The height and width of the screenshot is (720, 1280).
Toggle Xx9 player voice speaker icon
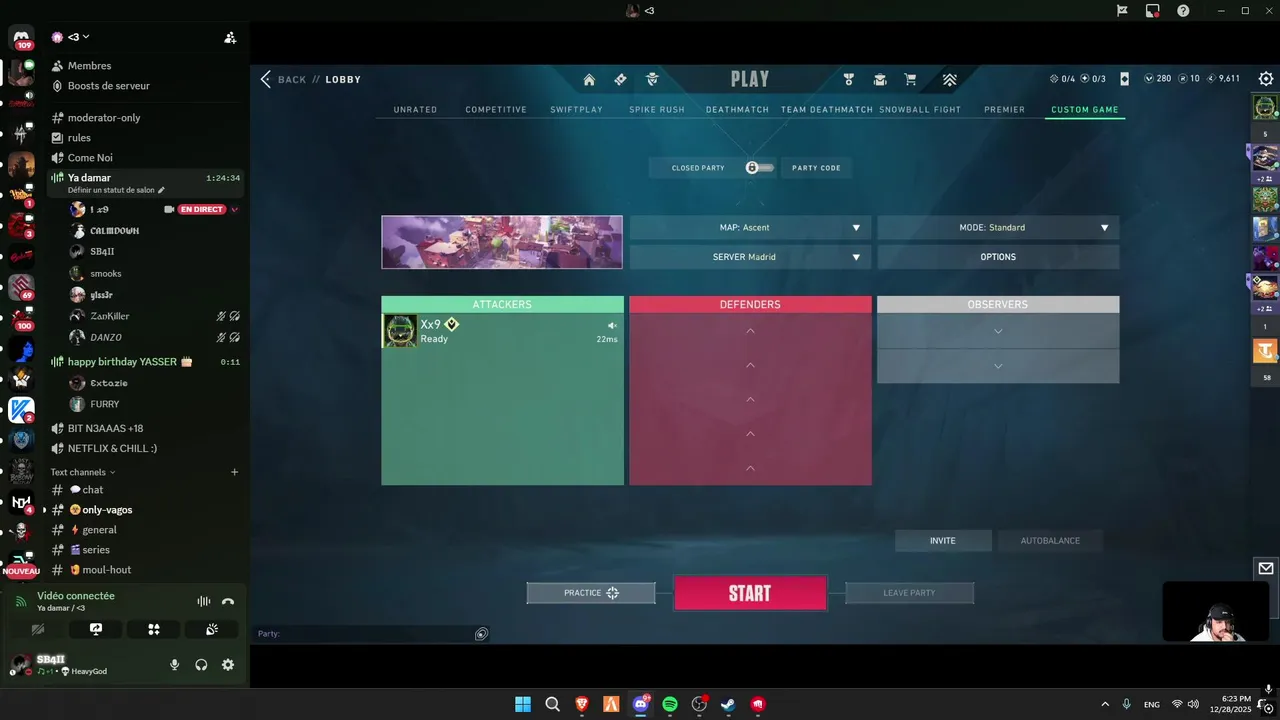612,325
